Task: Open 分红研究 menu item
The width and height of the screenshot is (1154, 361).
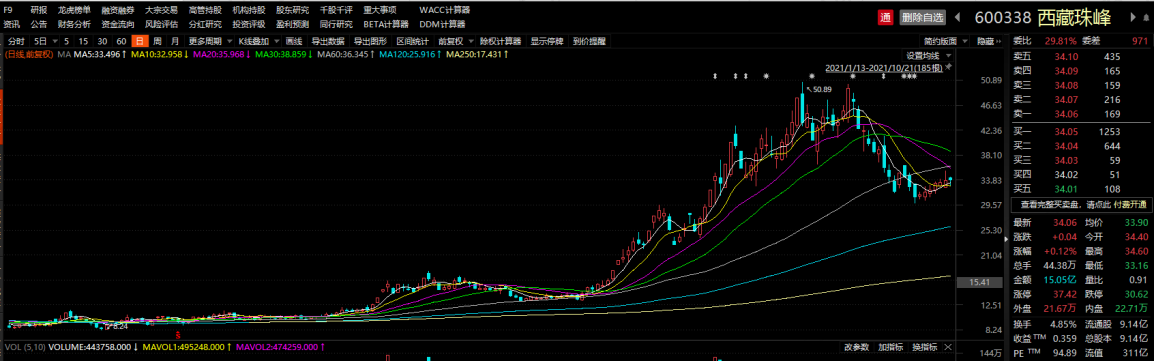Action: click(205, 24)
